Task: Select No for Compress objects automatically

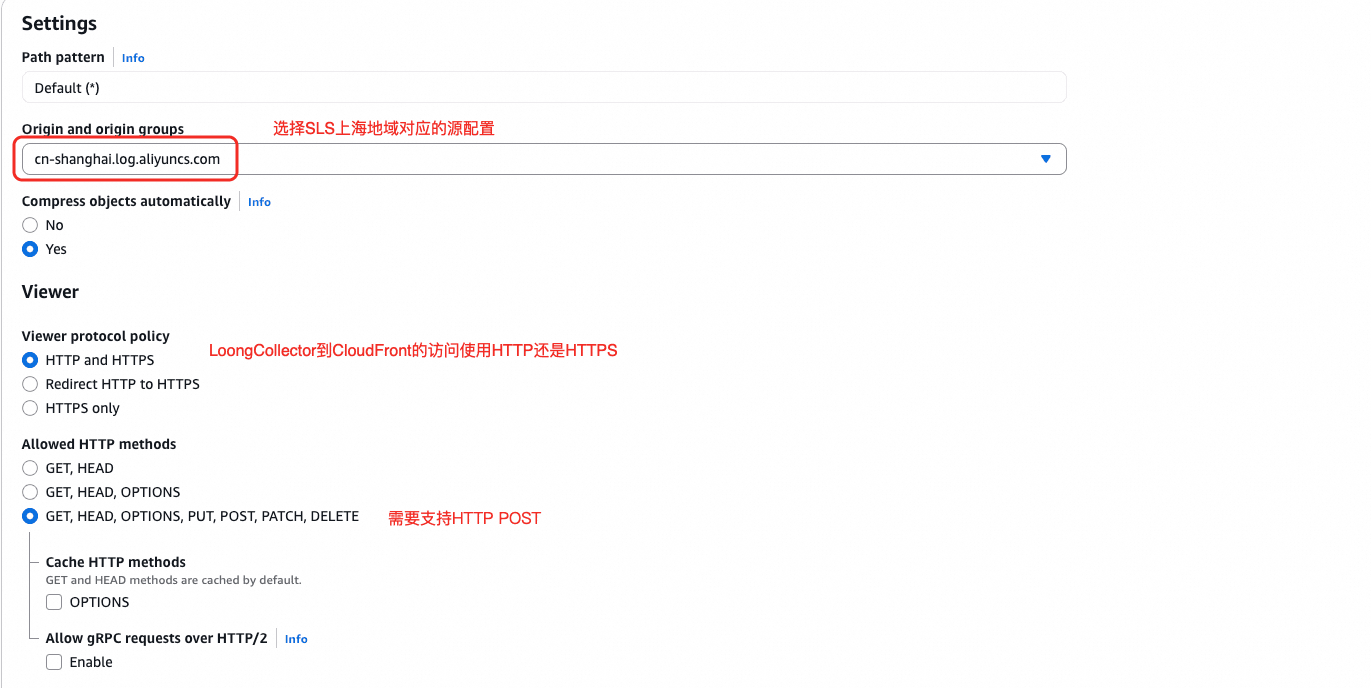Action: tap(30, 225)
